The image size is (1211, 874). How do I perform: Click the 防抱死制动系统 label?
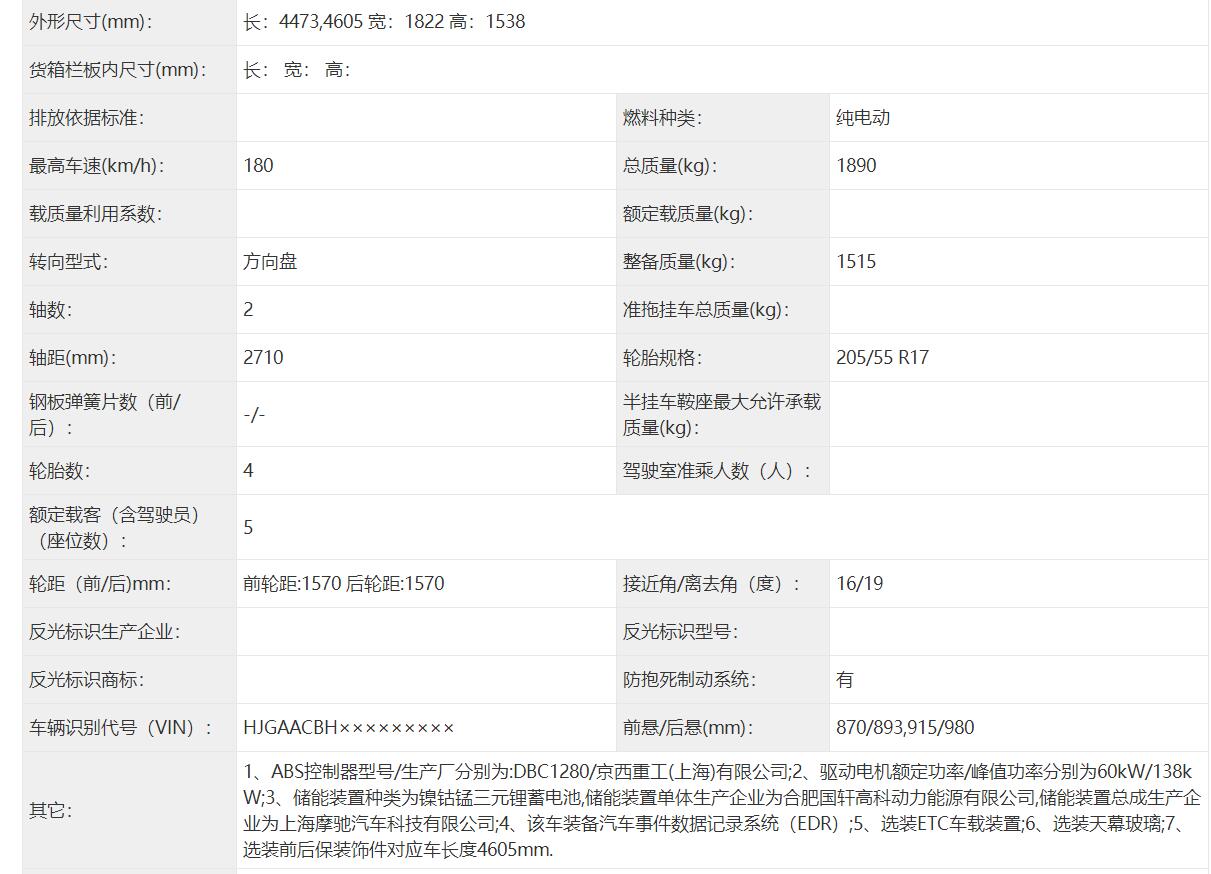pos(690,680)
